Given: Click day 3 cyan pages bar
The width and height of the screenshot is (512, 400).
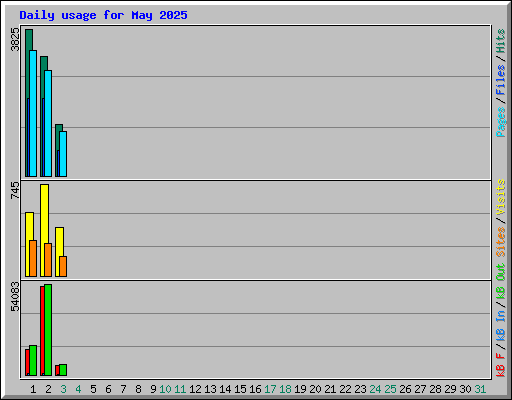Looking at the screenshot, I should [63, 154].
